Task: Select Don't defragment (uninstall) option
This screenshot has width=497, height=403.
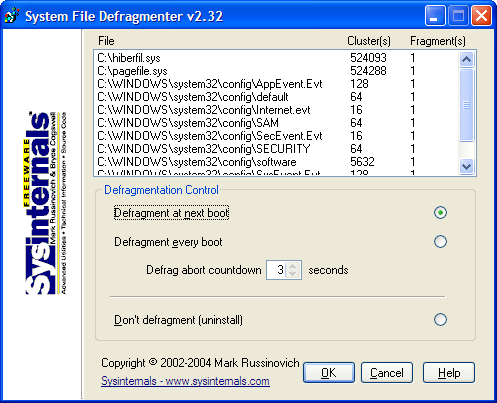Action: click(440, 319)
